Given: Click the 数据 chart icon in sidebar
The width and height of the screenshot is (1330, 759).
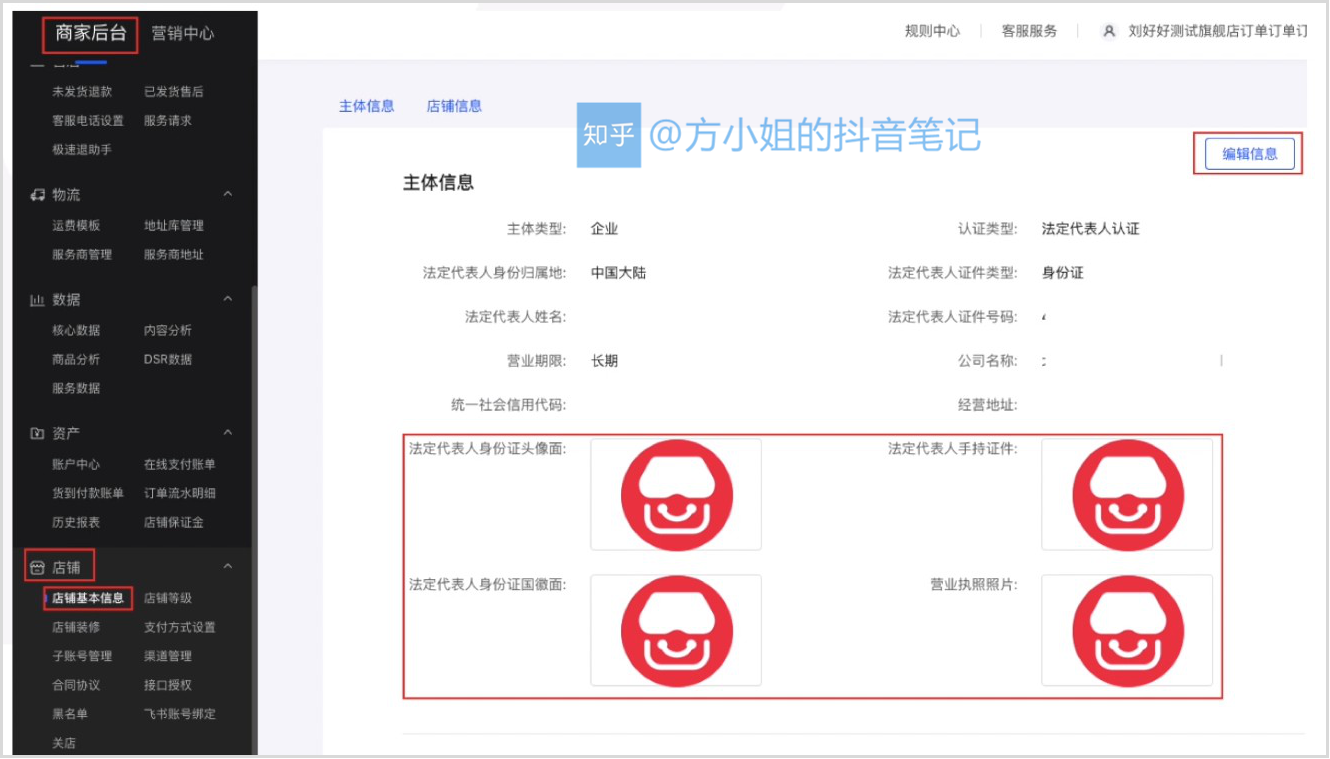Looking at the screenshot, I should pyautogui.click(x=38, y=299).
